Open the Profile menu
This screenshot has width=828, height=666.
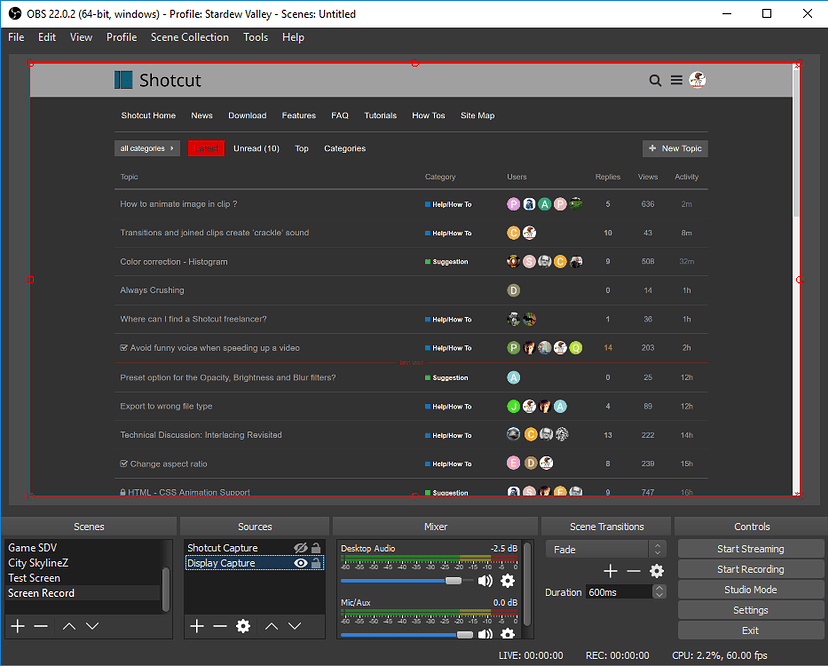(121, 37)
